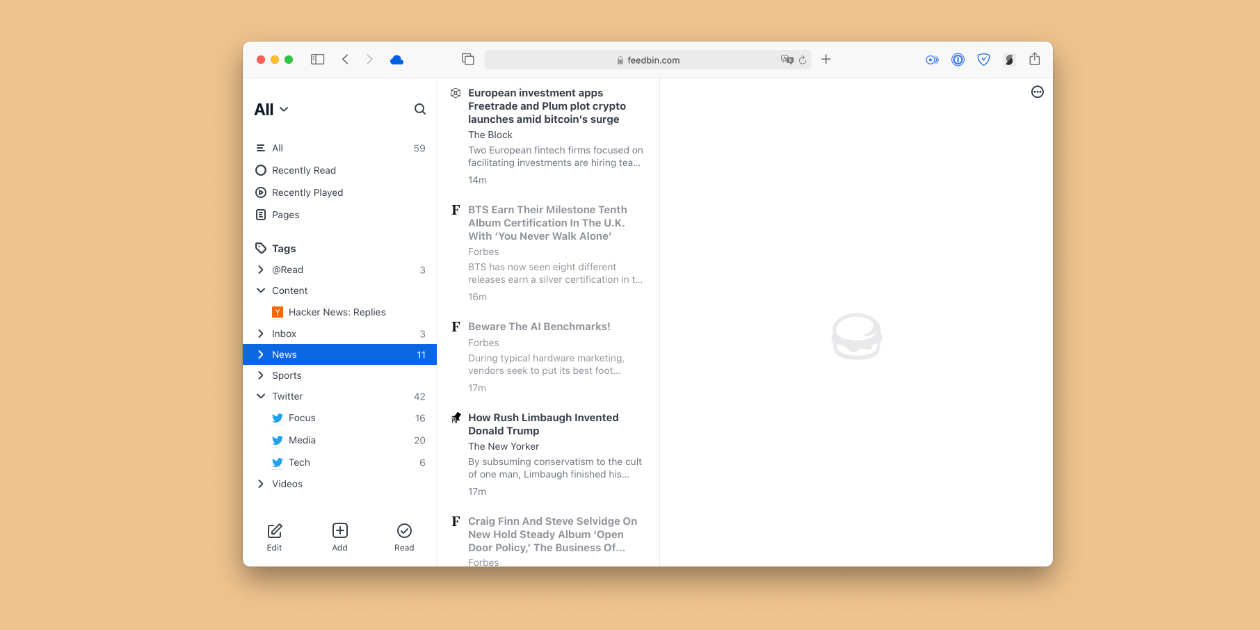Screen dimensions: 1260x630
Task: Open a new tab with plus button
Action: (x=826, y=60)
